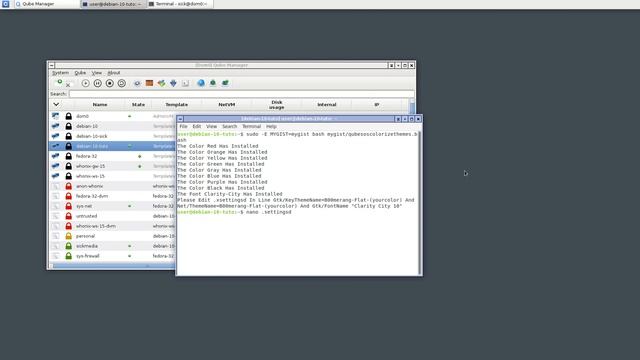Click the red lock icon for sys-net
Image resolution: width=640 pixels, height=360 pixels.
tap(69, 206)
